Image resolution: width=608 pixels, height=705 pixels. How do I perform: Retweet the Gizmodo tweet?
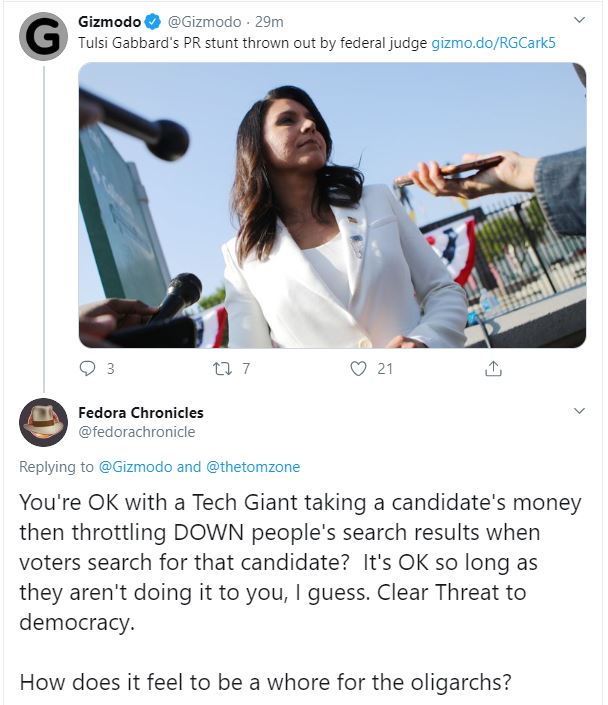pos(224,368)
